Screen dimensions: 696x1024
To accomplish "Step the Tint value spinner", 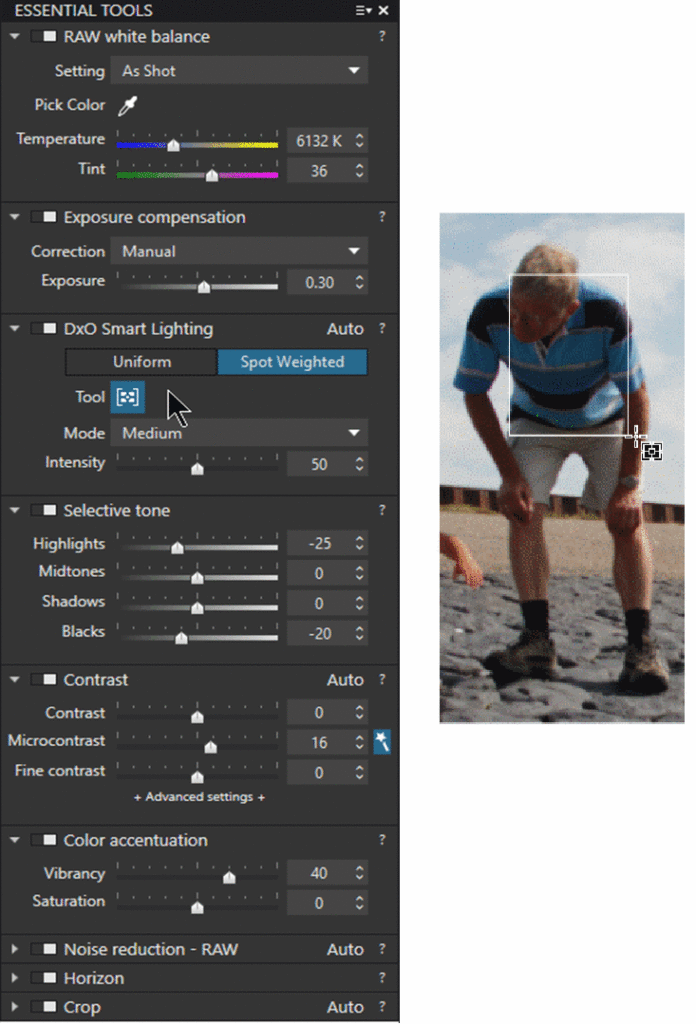I will pyautogui.click(x=360, y=170).
